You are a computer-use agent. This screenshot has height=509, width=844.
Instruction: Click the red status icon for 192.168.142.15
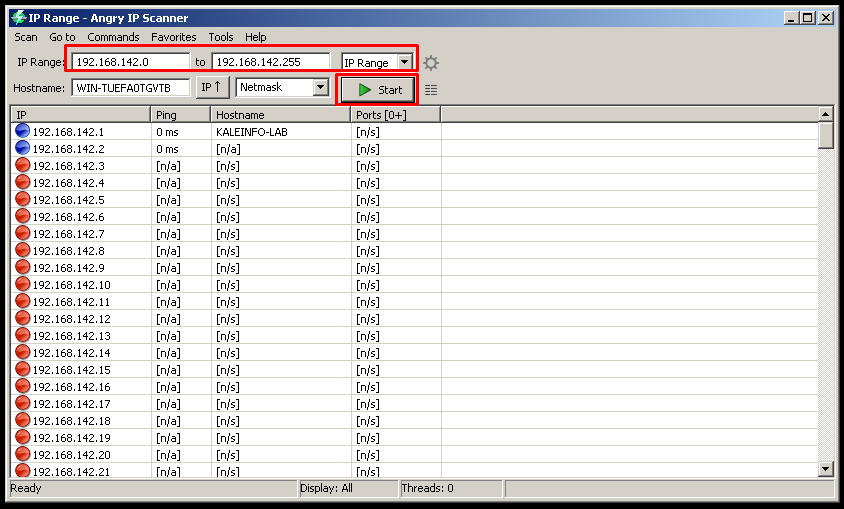[23, 370]
